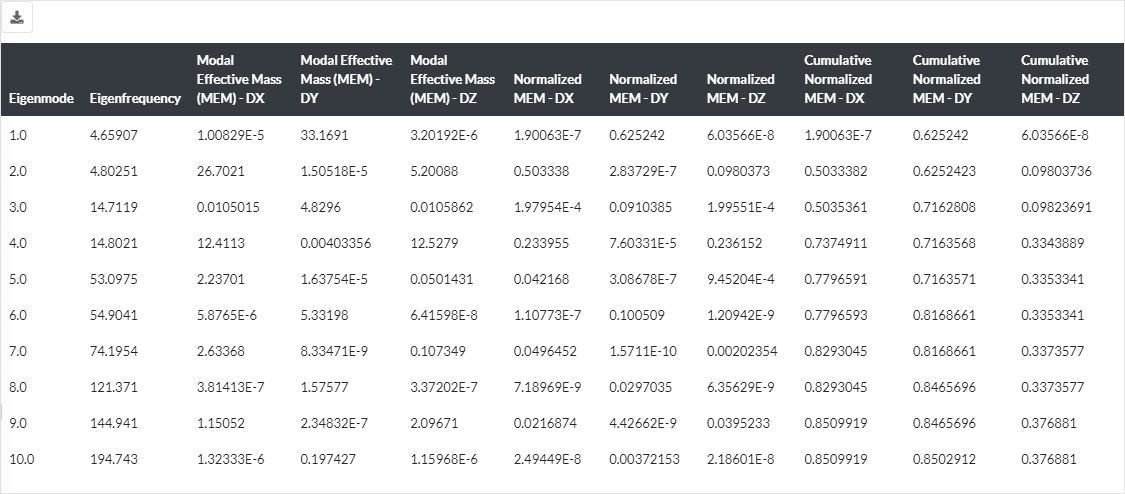This screenshot has width=1125, height=494.
Task: Select eigenmode row 4.0
Action: [20, 243]
